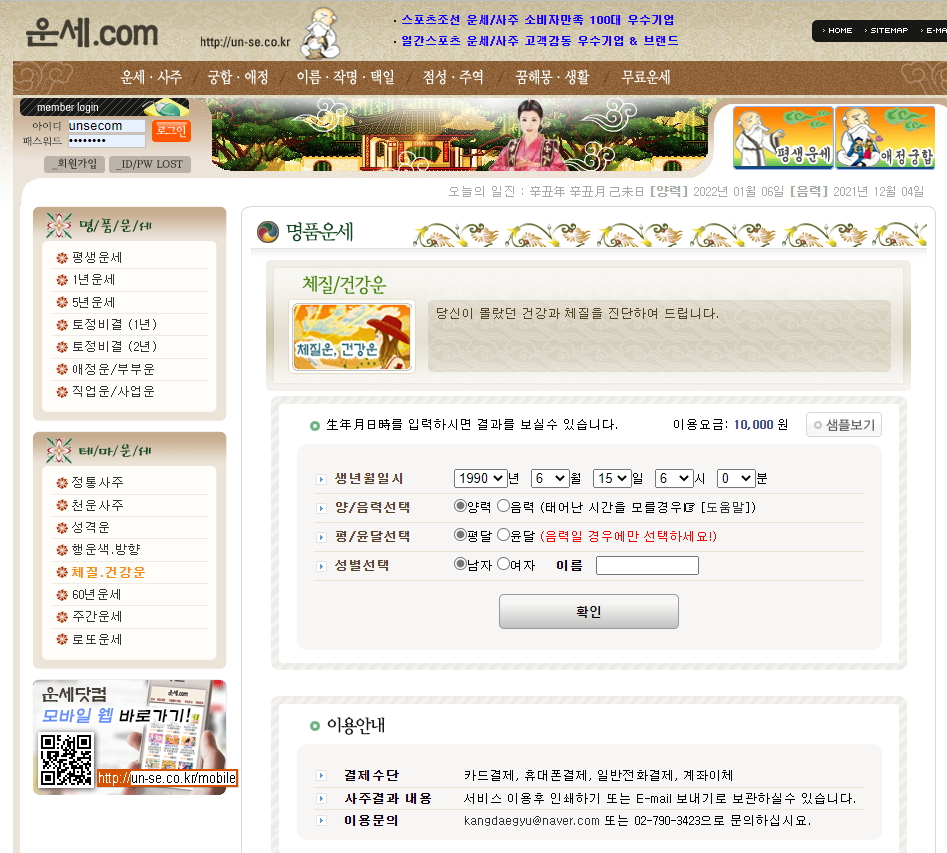The height and width of the screenshot is (853, 947).
Task: Click the mobile web QR code
Action: click(66, 760)
